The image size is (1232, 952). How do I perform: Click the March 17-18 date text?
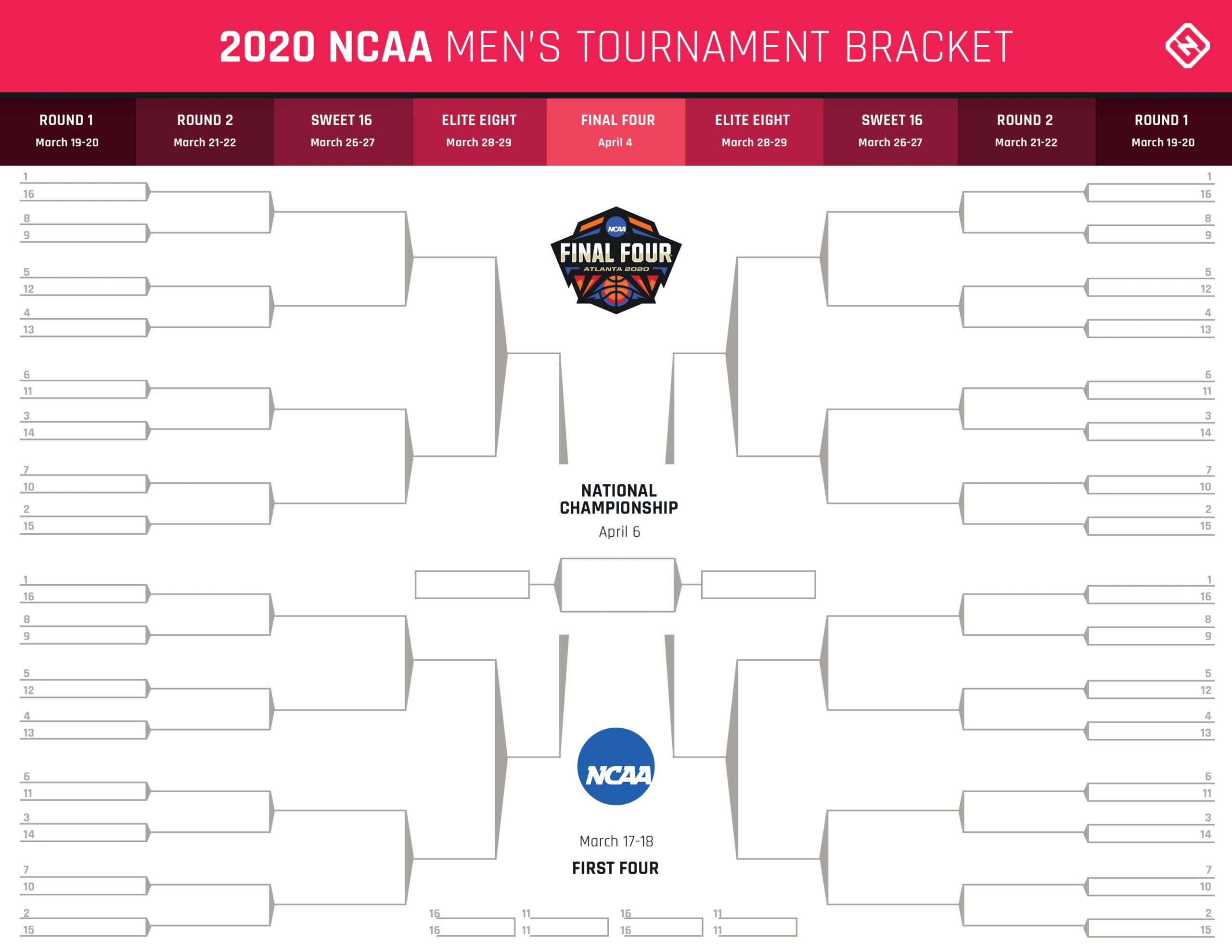pos(616,841)
